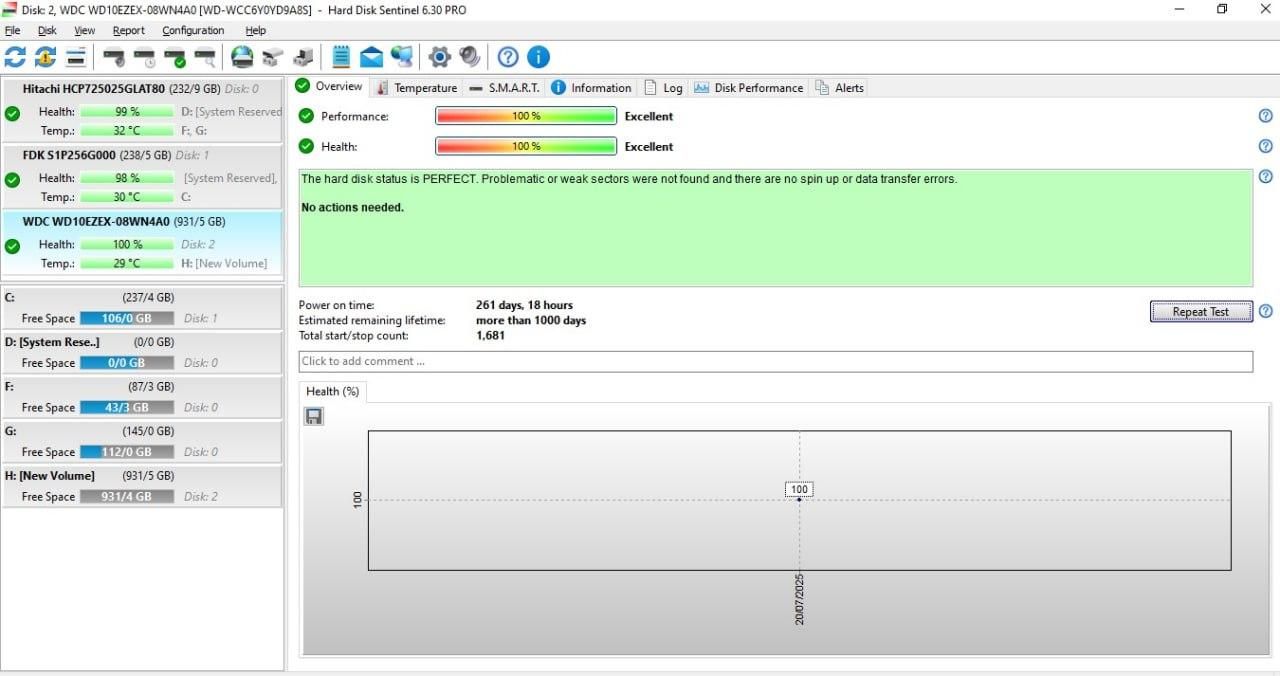1280x676 pixels.
Task: Open the Disk menu
Action: click(47, 30)
